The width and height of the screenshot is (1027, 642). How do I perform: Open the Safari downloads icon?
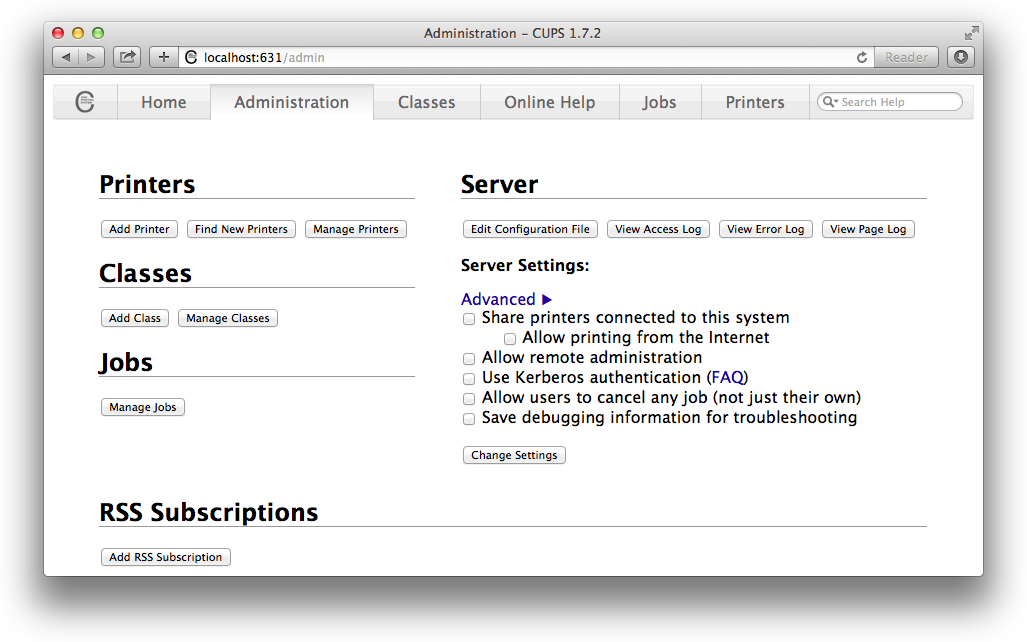pyautogui.click(x=960, y=57)
